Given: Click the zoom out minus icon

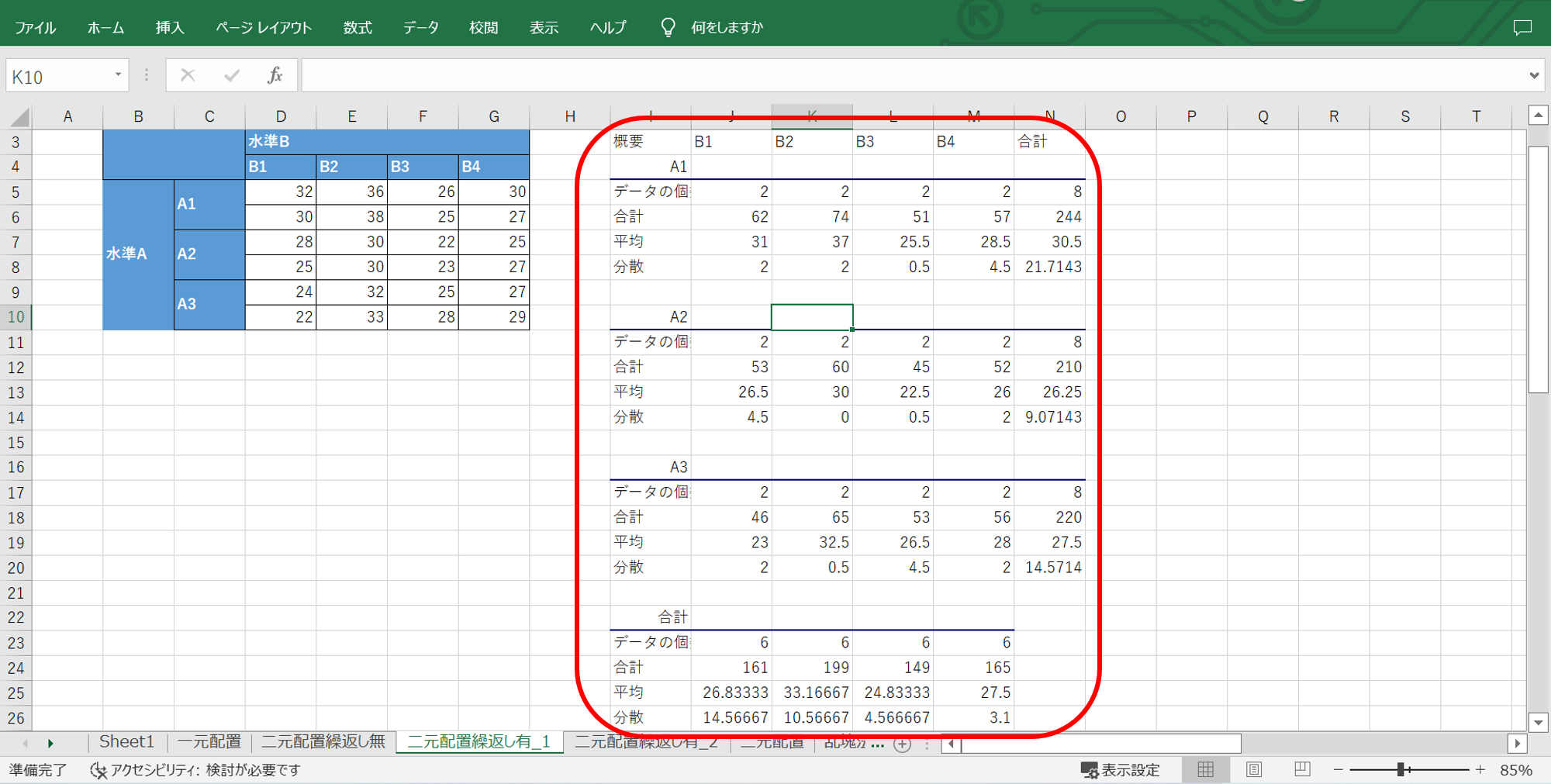Looking at the screenshot, I should (x=1338, y=769).
